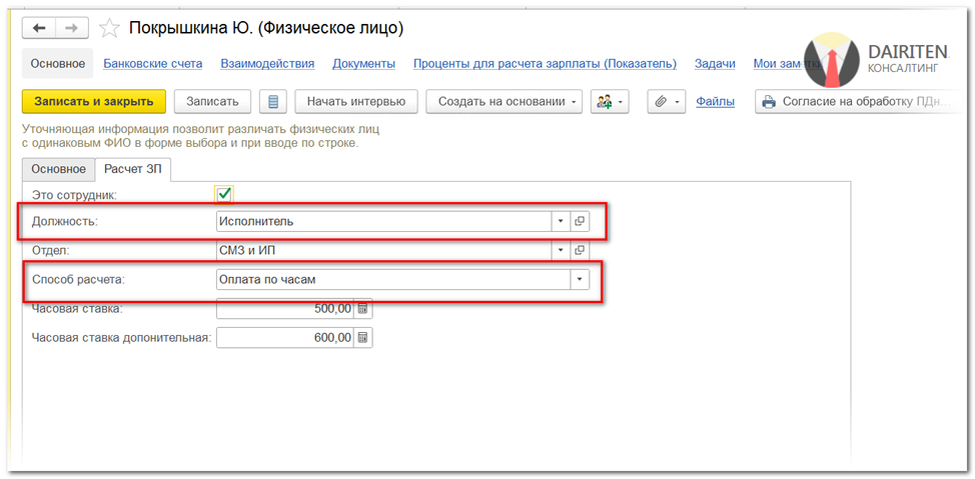Image resolution: width=975 pixels, height=479 pixels.
Task: Click the Записать и закрыть button
Action: click(94, 101)
